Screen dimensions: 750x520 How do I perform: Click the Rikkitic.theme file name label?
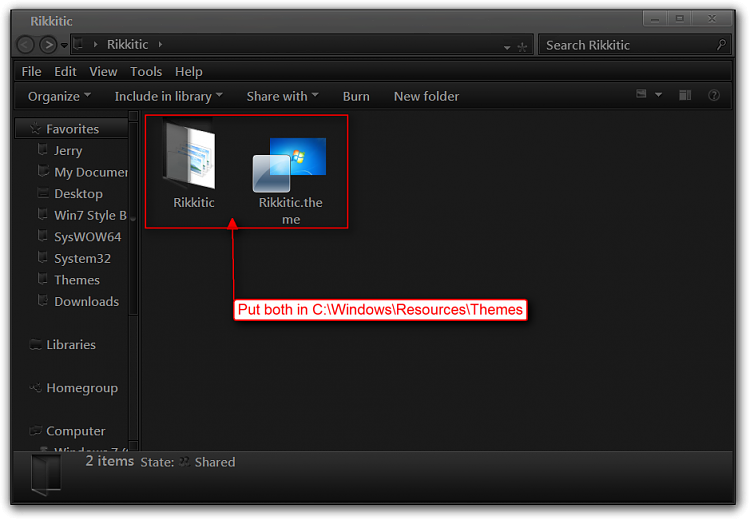click(x=291, y=211)
